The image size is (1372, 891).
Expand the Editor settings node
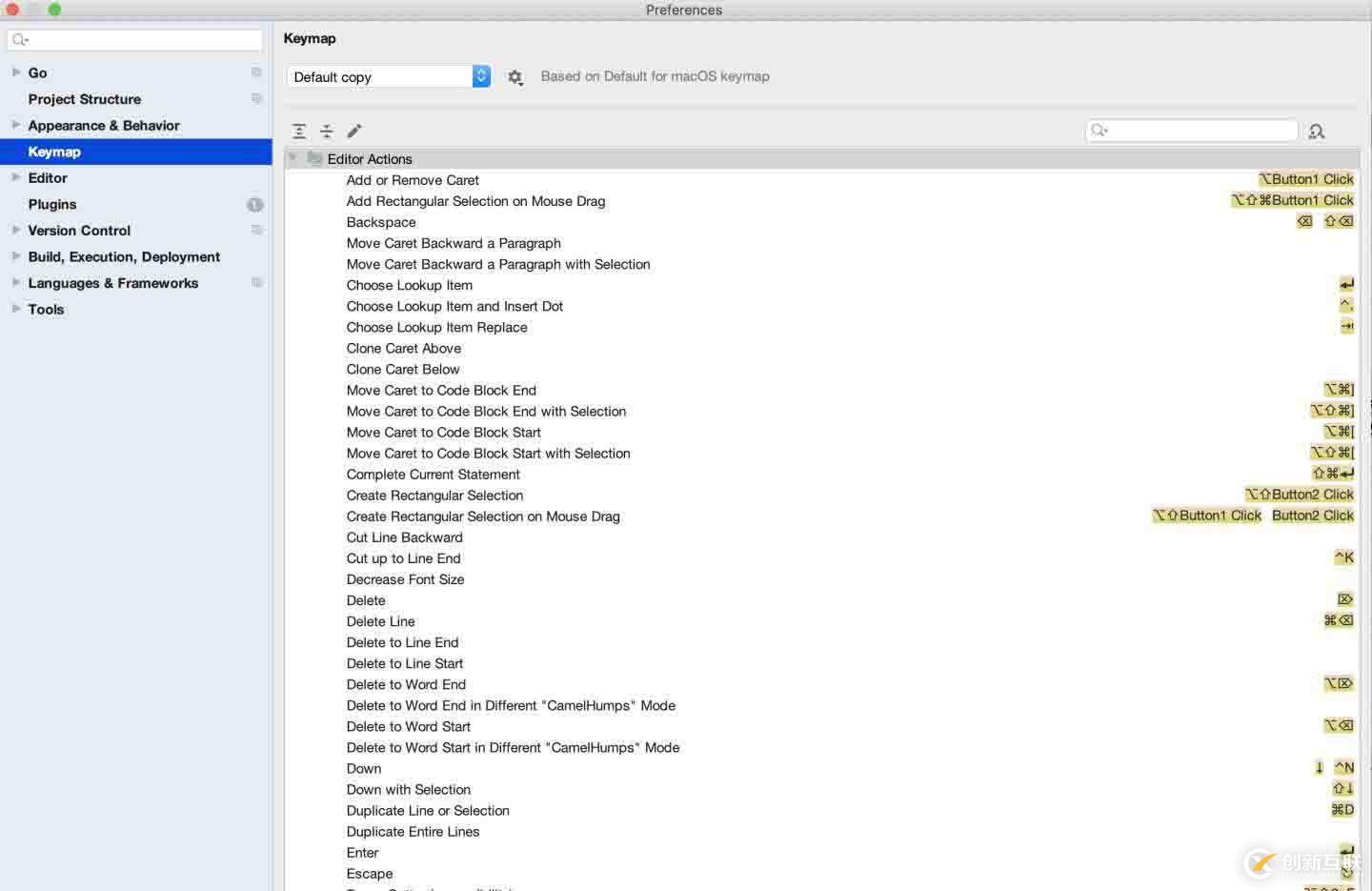16,176
